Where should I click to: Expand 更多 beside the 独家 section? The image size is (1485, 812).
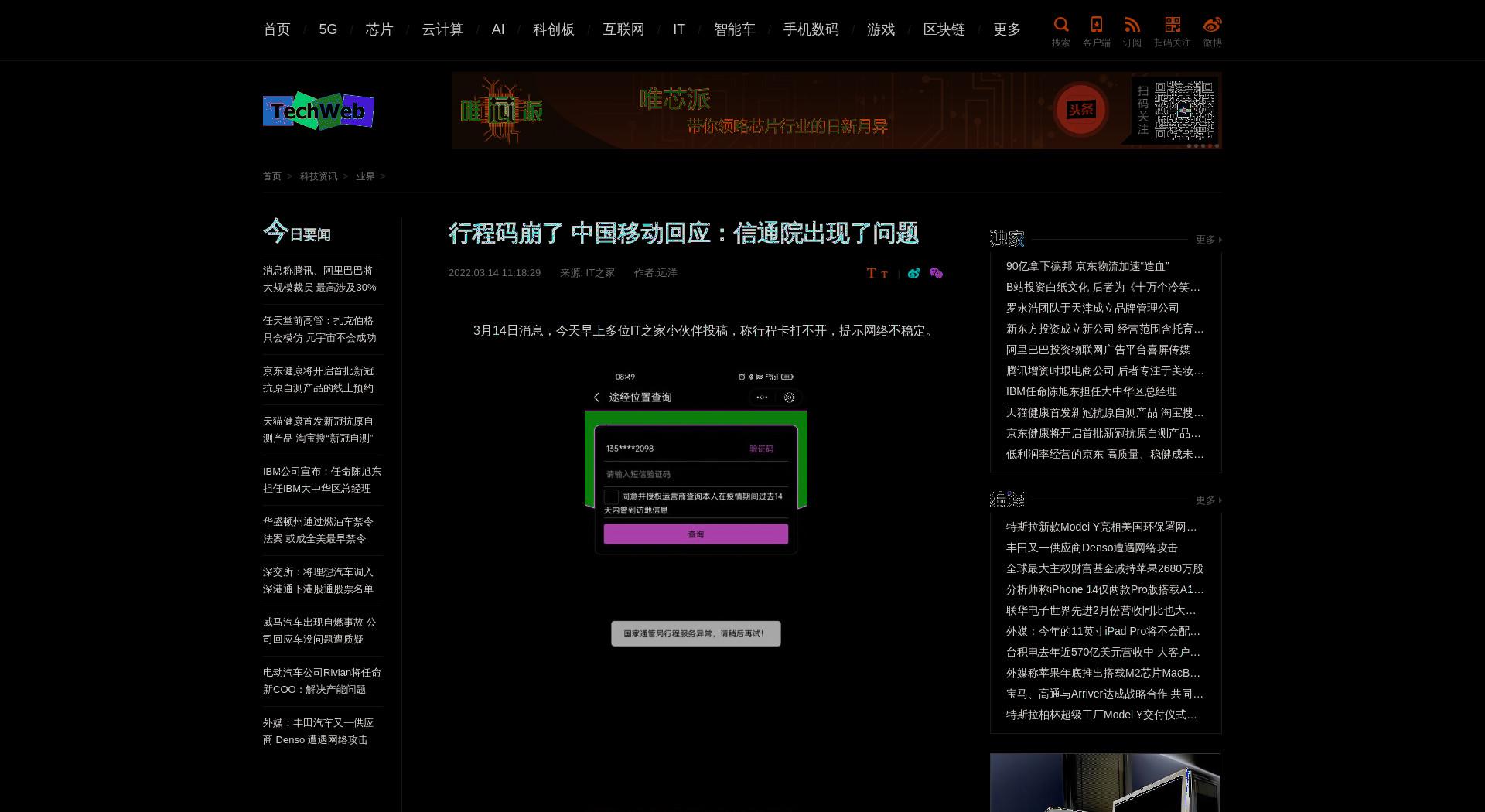point(1208,240)
